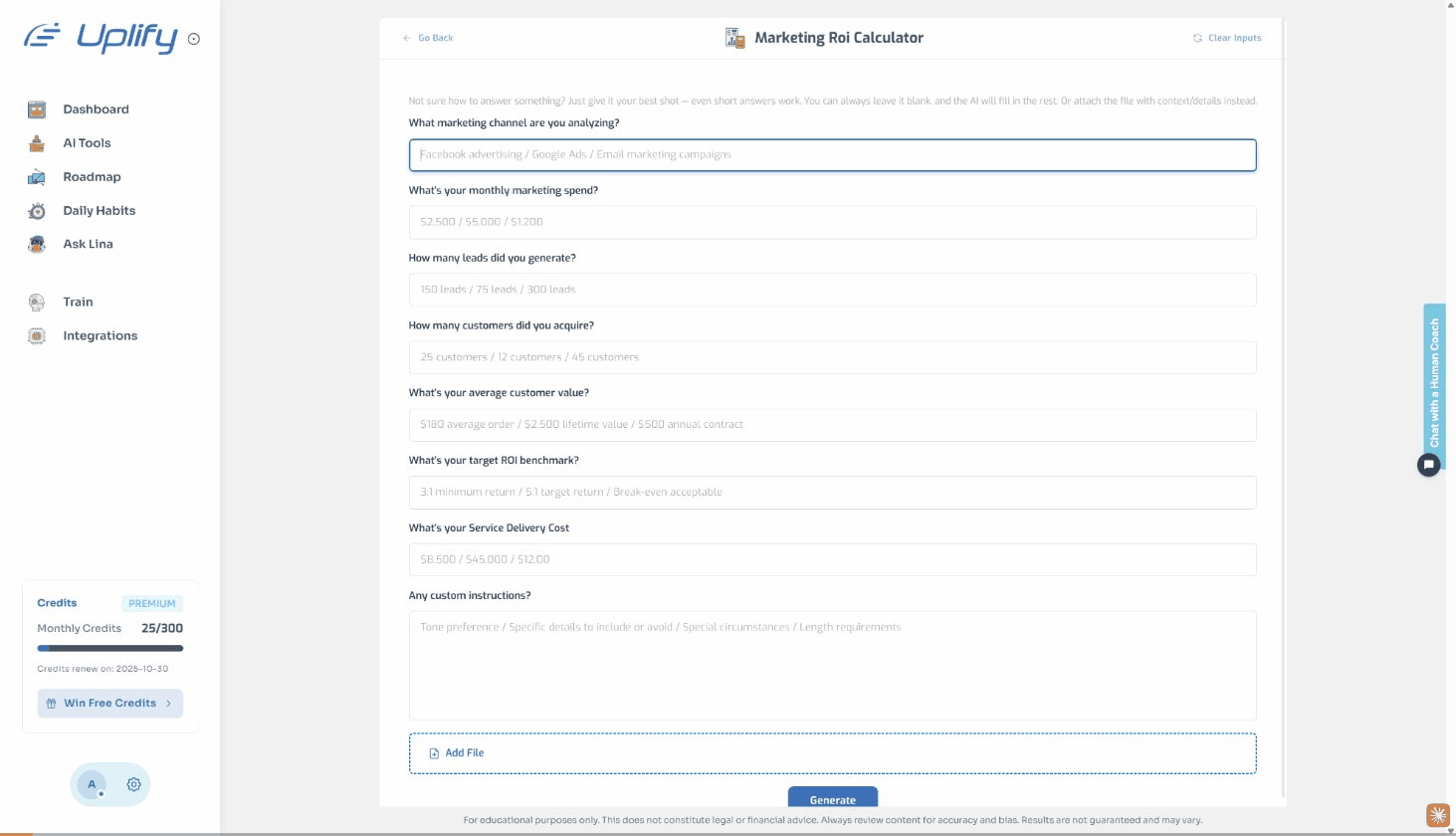The width and height of the screenshot is (1456, 836).
Task: Click the dark chat bubble icon
Action: [x=1428, y=465]
